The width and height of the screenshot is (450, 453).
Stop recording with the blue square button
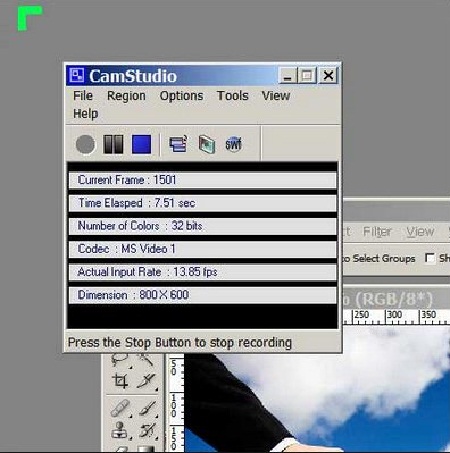pyautogui.click(x=141, y=144)
